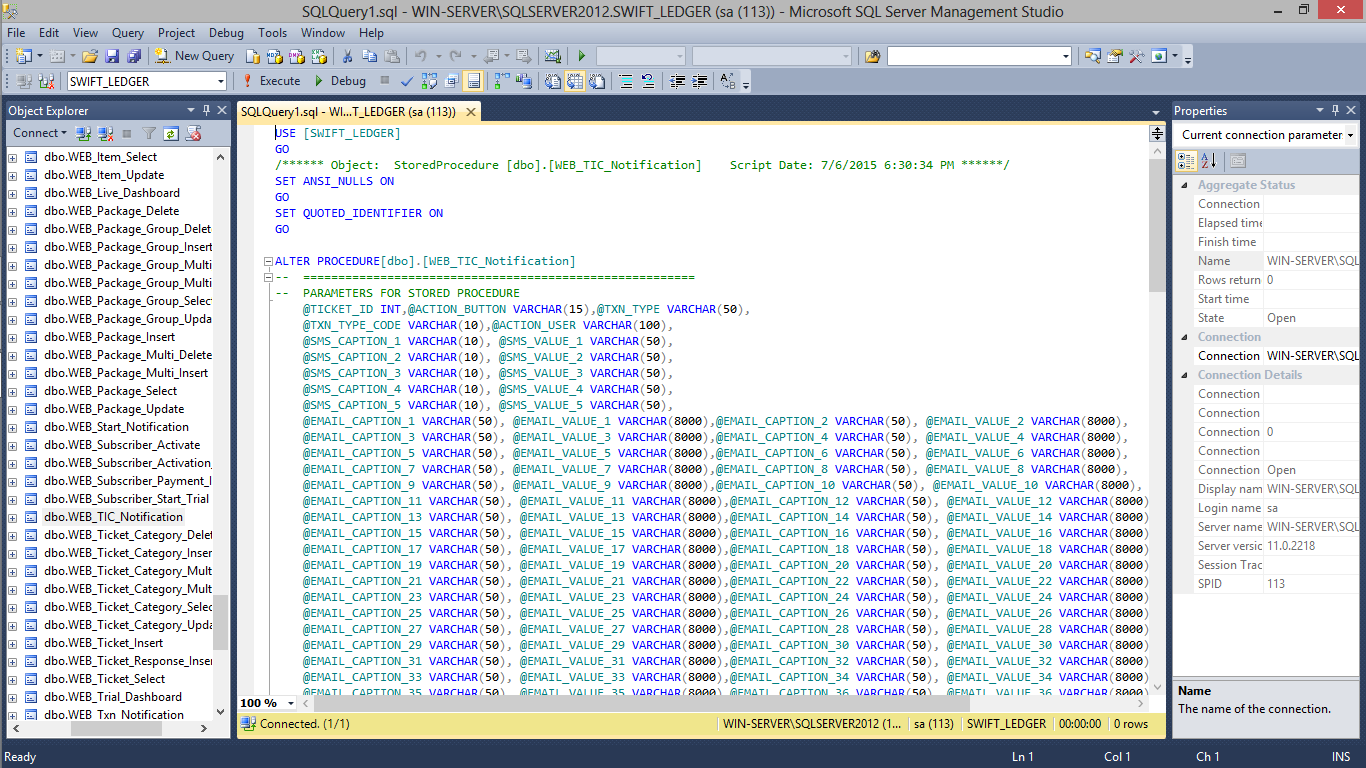Click the Display Estimated Execution Plan icon
The height and width of the screenshot is (768, 1366).
pyautogui.click(x=430, y=81)
